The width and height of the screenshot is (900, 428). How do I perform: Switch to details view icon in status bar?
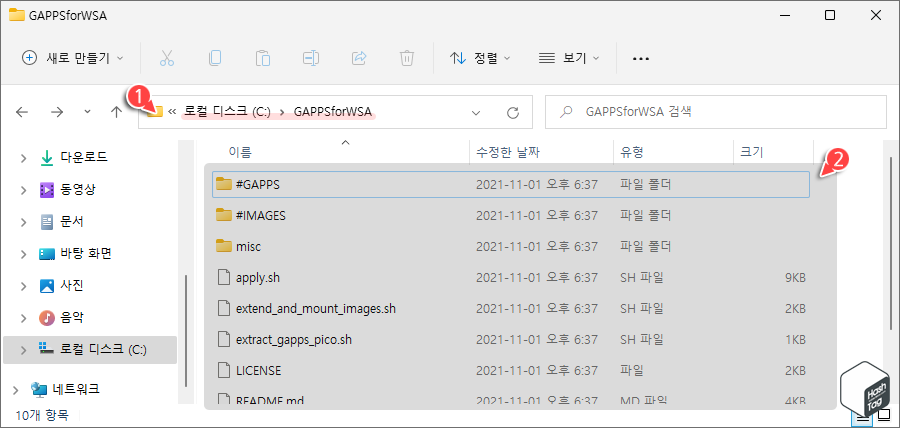click(862, 417)
